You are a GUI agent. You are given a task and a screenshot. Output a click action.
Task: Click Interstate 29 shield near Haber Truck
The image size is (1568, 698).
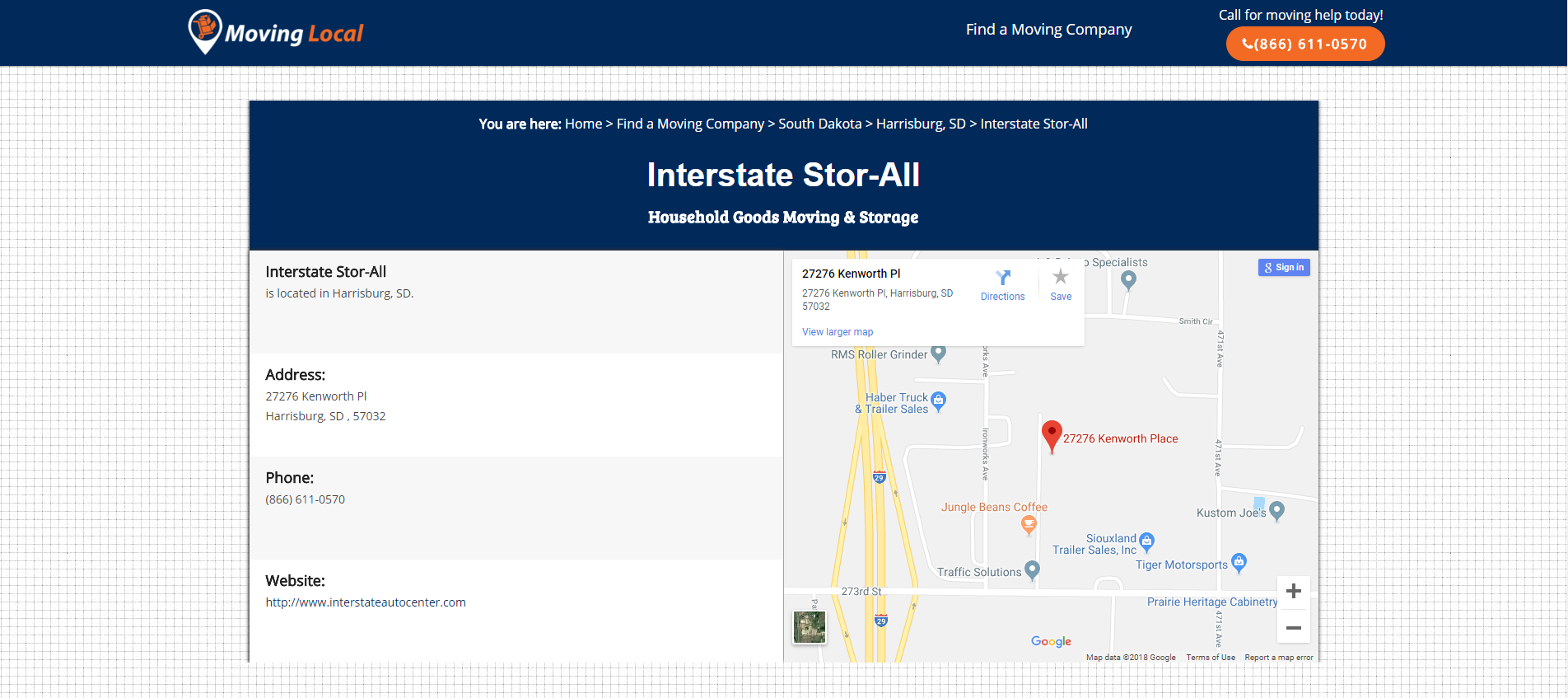[x=879, y=477]
